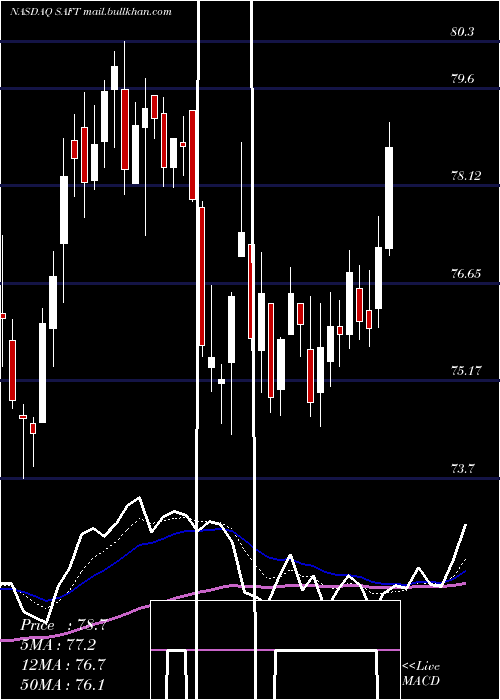The image size is (500, 700).
Task: Click the 75.17 price level label
Action: tap(466, 371)
